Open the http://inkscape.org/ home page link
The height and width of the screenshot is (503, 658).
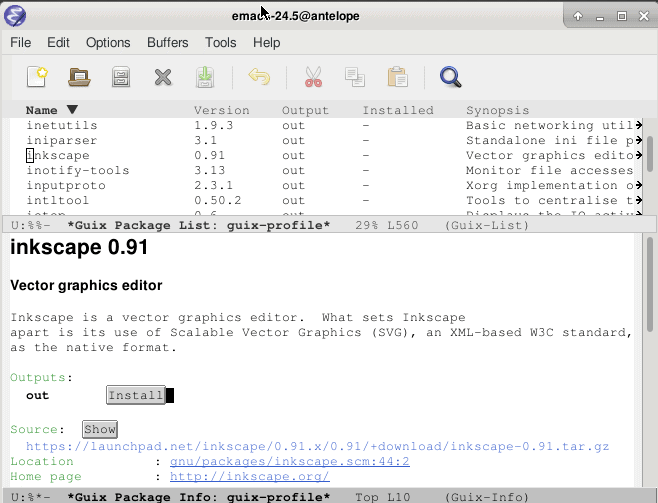250,477
